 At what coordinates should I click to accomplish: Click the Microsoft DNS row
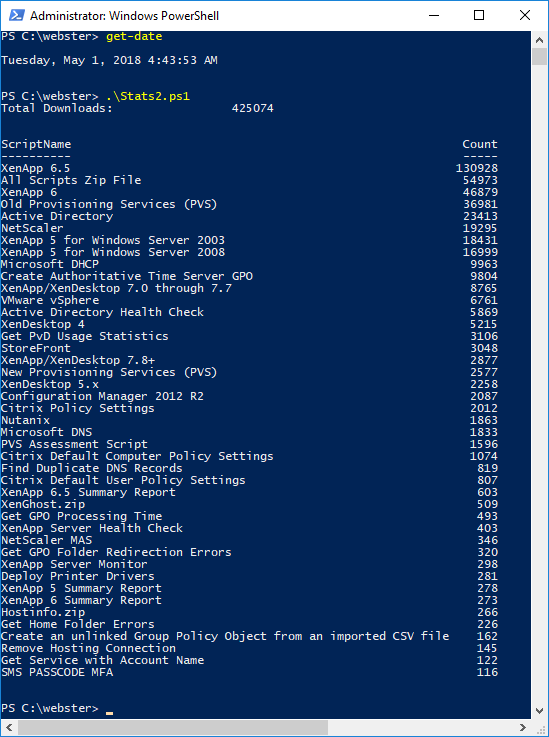coord(249,432)
